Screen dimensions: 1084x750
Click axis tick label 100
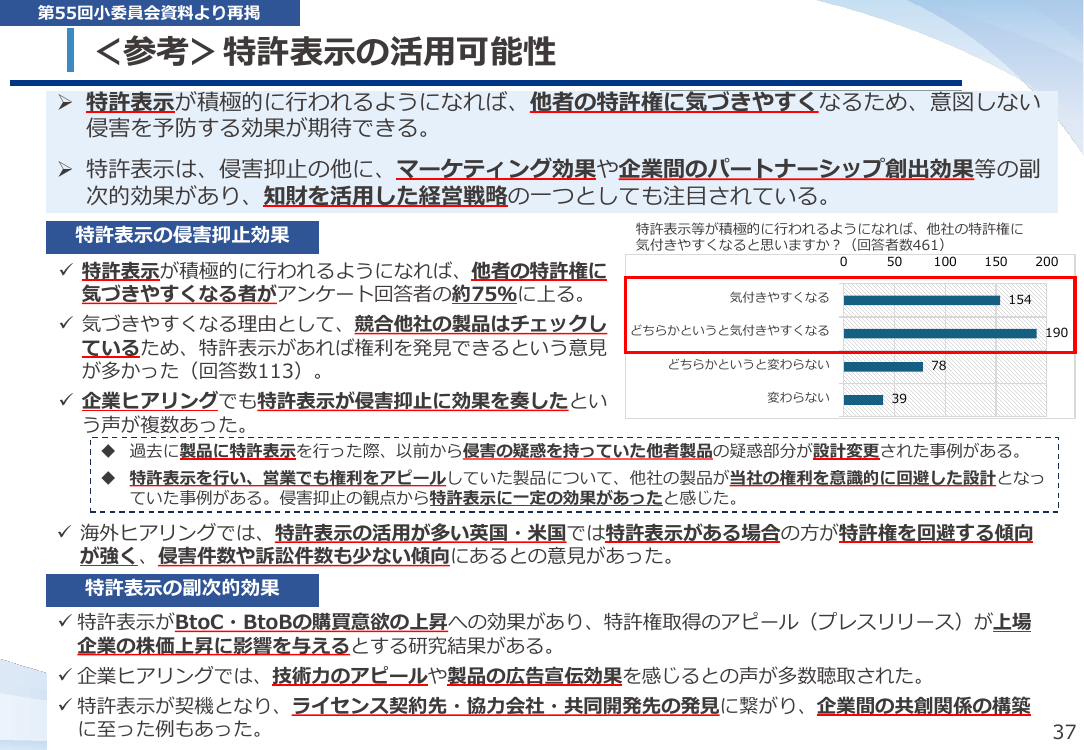945,262
